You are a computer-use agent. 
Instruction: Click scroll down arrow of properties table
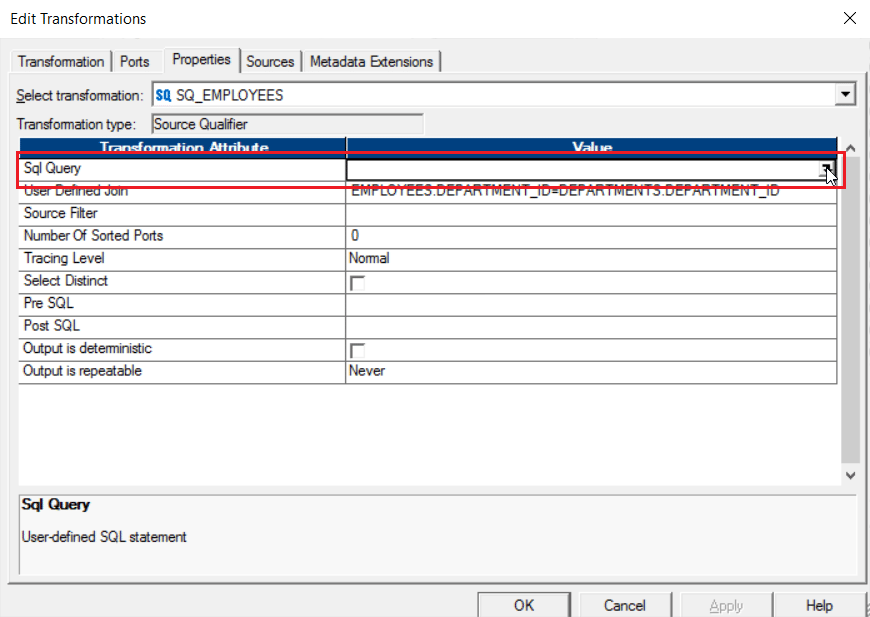pyautogui.click(x=850, y=475)
